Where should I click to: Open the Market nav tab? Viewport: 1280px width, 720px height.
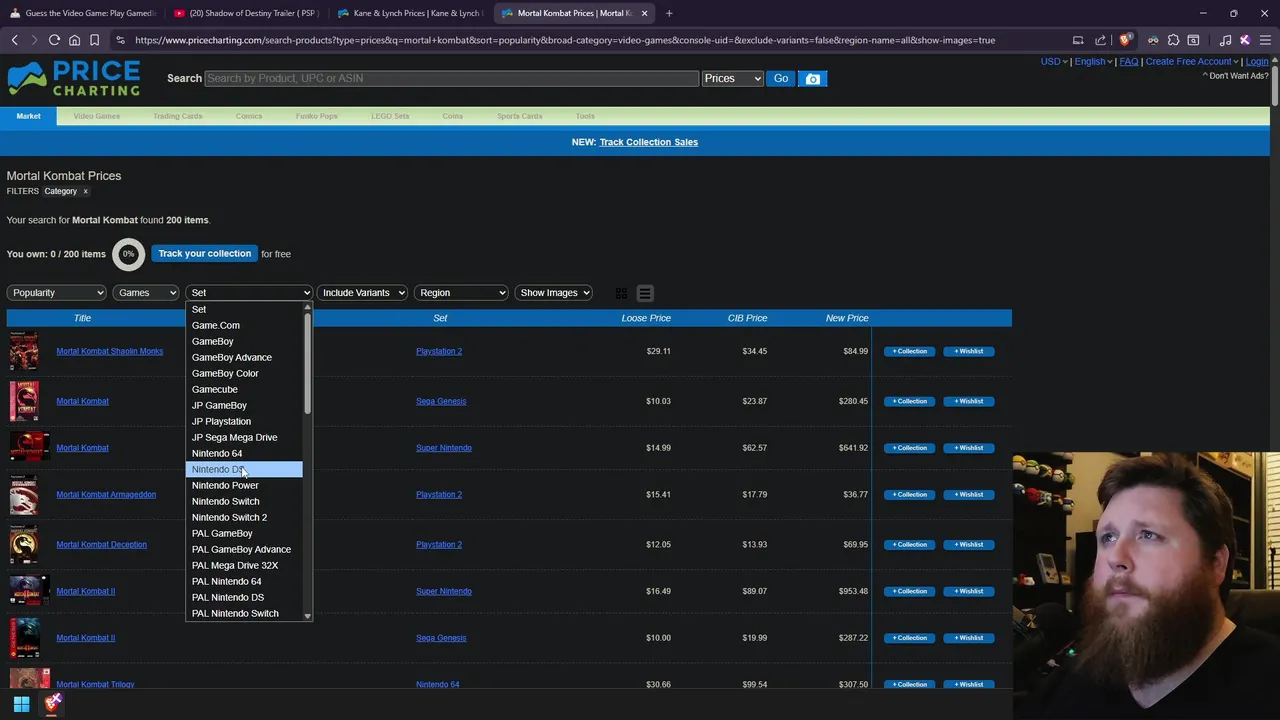(28, 116)
